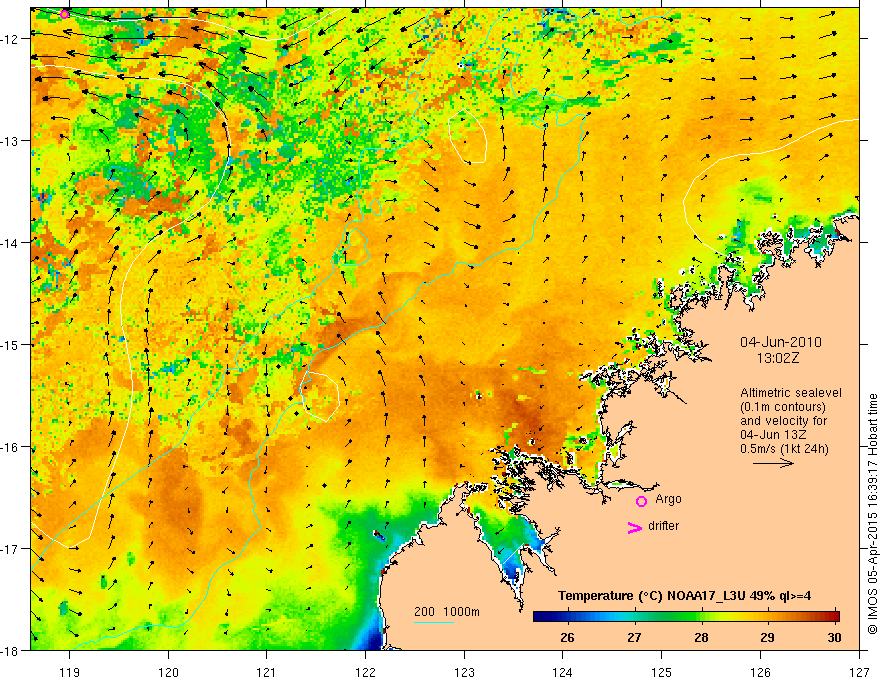
Task: Click the IMOS copyright timestamp text
Action: coord(872,514)
